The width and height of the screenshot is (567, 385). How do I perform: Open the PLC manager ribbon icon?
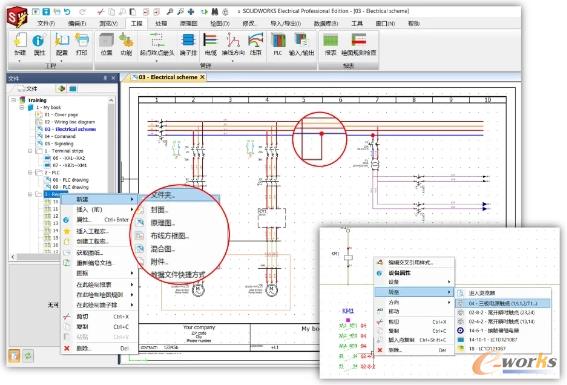278,44
